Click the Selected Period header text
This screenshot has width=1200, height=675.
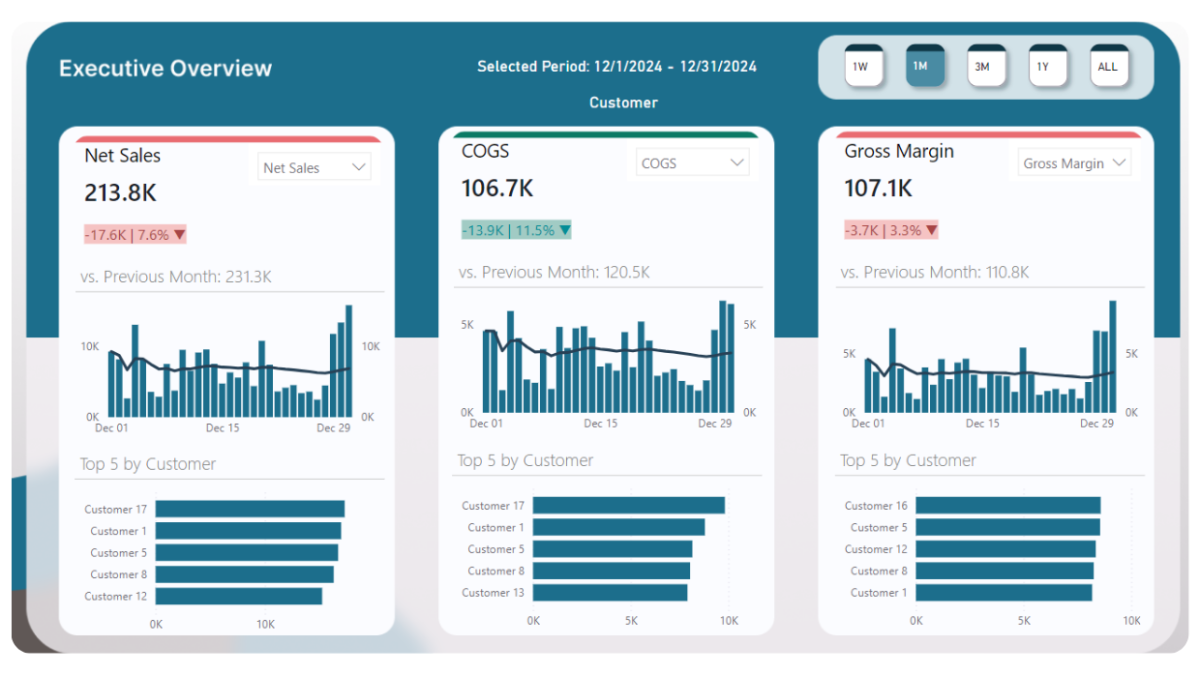(x=616, y=66)
